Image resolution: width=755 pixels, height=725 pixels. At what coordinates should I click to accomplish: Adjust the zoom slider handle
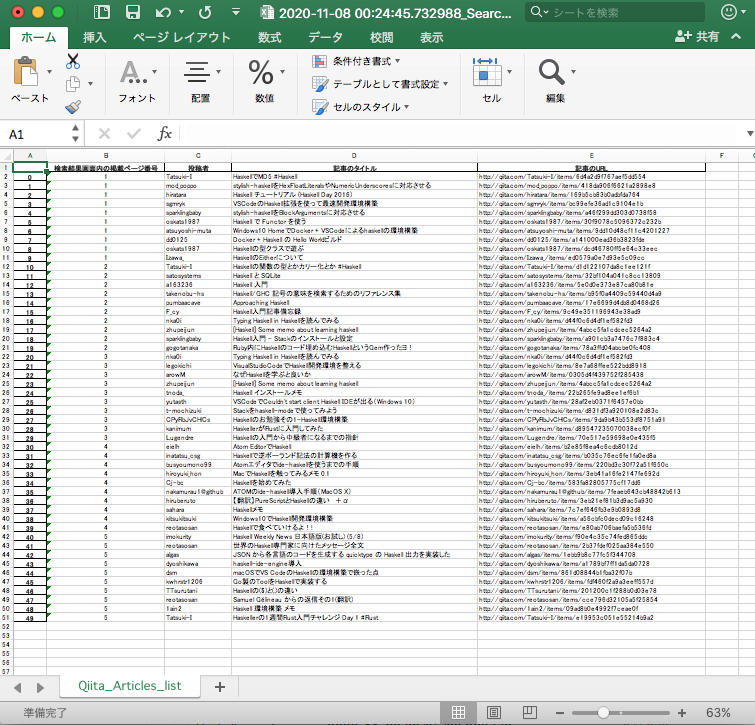[603, 712]
